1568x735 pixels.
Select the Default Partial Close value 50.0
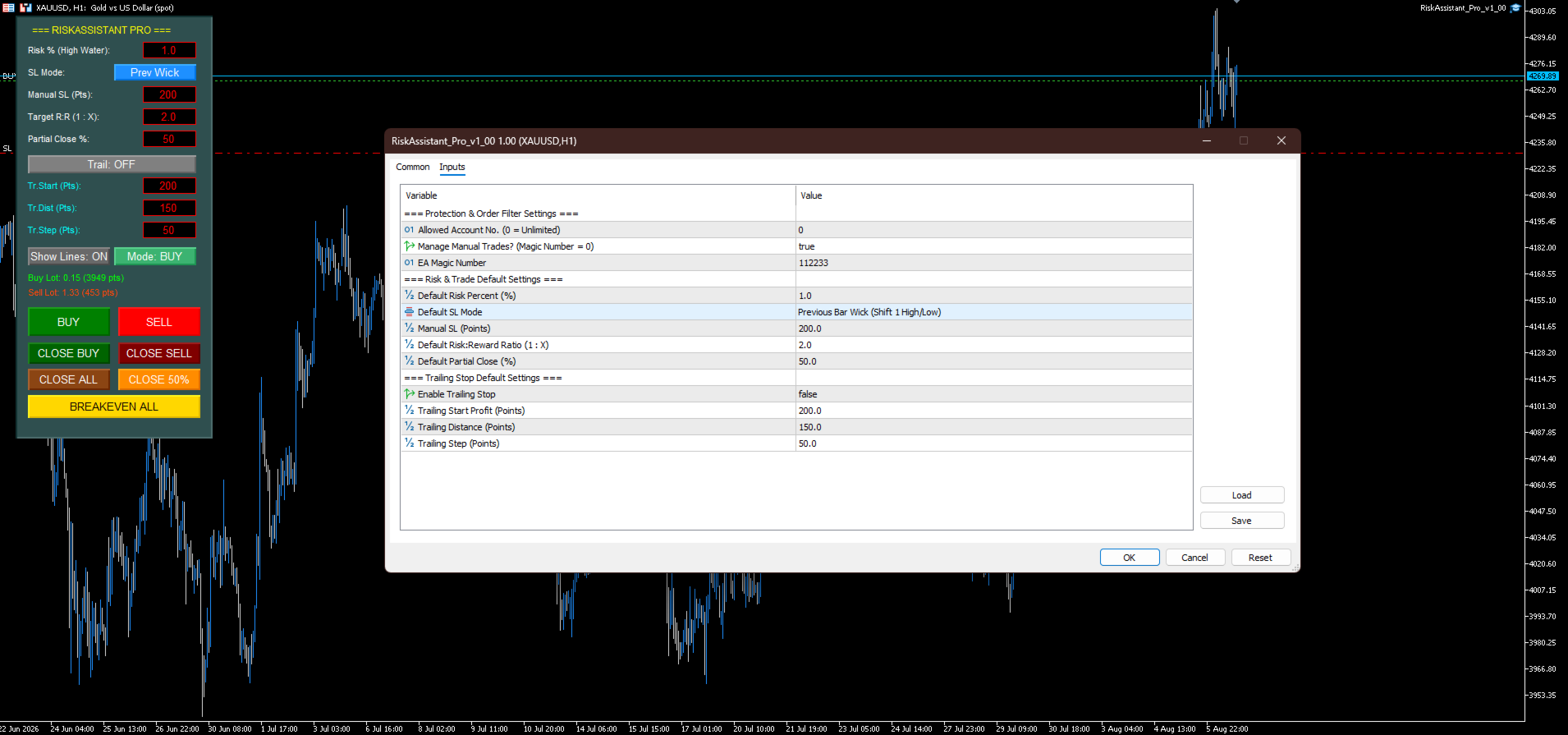click(x=994, y=361)
